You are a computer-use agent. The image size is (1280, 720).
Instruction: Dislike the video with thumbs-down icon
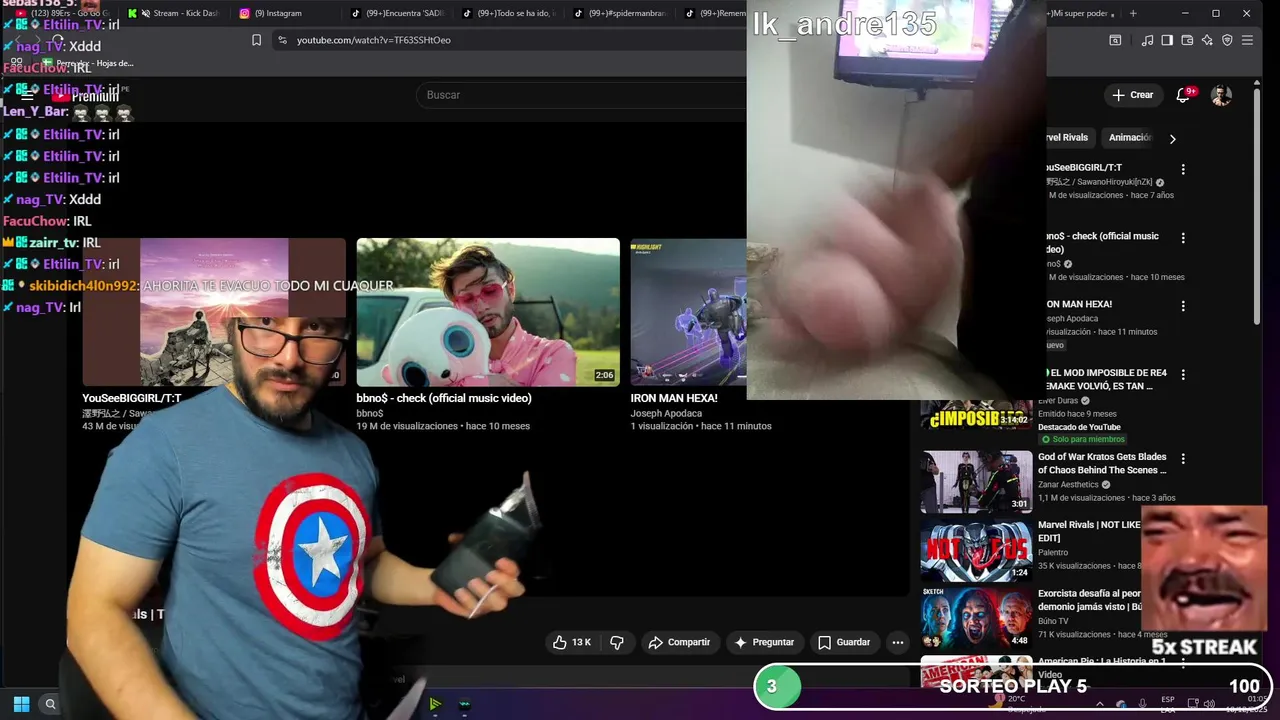(617, 642)
